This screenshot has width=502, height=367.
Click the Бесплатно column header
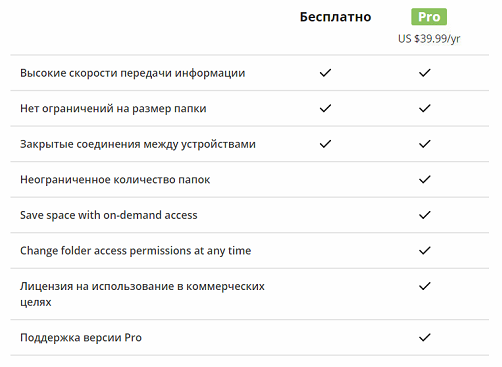[335, 17]
